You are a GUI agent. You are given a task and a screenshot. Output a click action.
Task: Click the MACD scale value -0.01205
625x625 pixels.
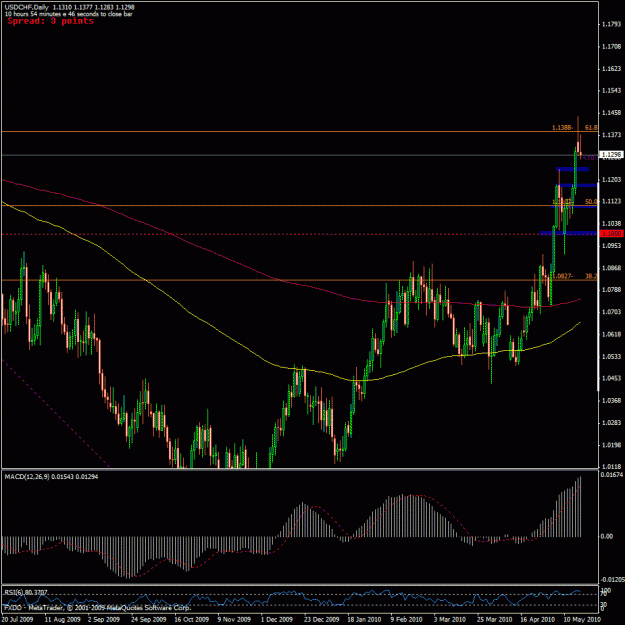pos(612,580)
